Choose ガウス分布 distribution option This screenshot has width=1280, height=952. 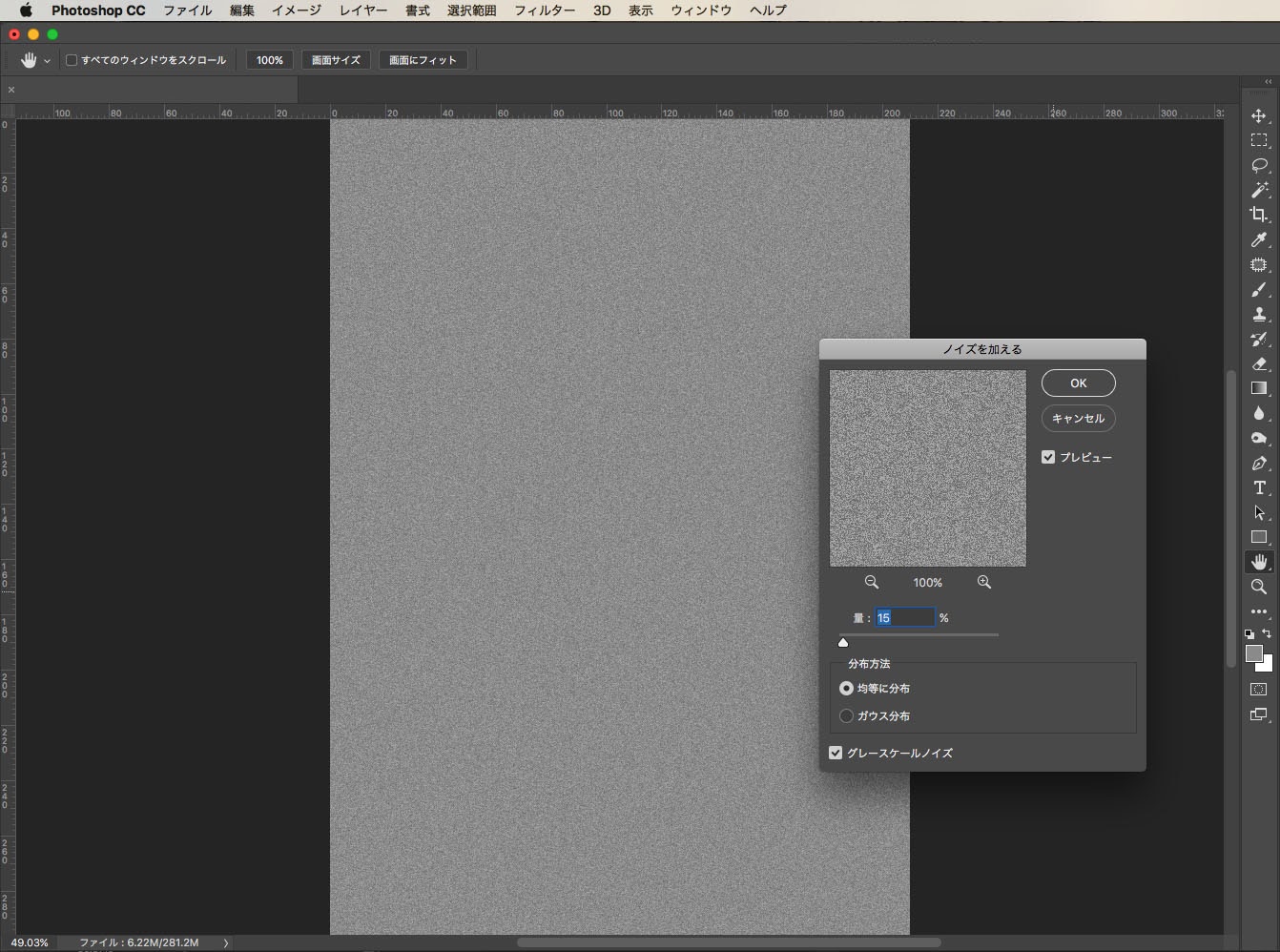pyautogui.click(x=846, y=715)
